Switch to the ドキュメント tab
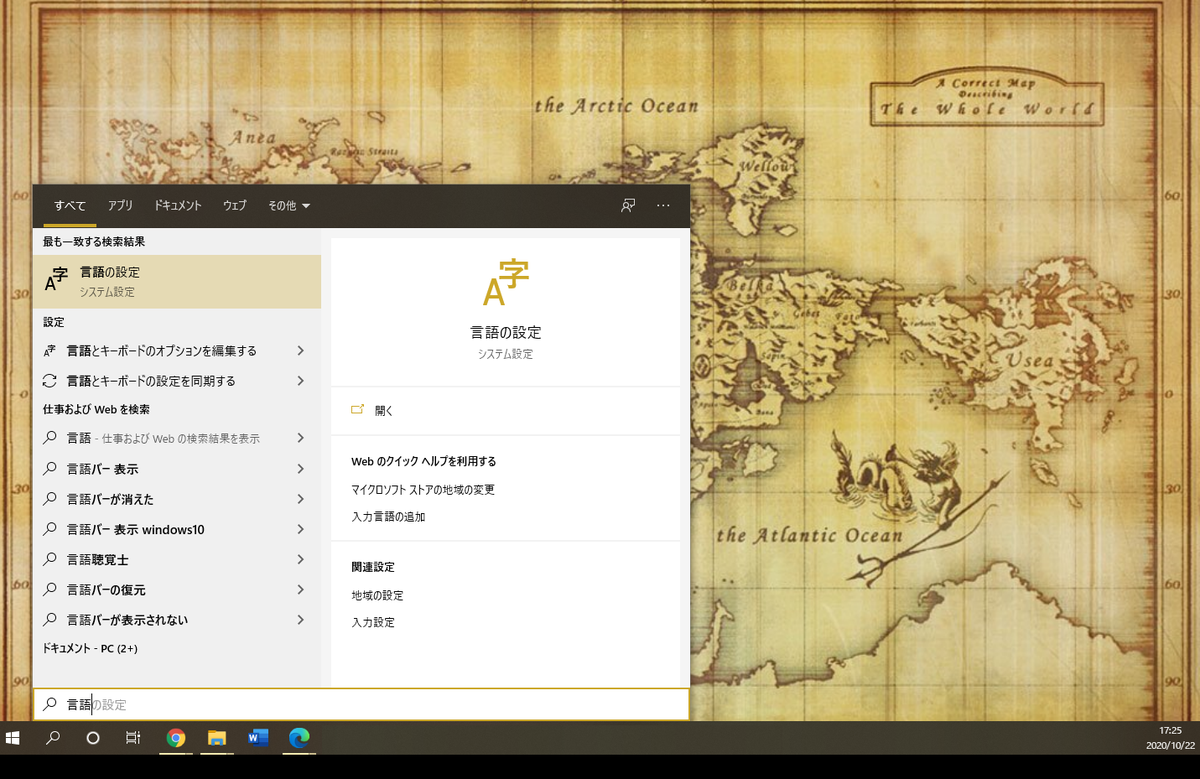Viewport: 1200px width, 779px height. click(177, 206)
